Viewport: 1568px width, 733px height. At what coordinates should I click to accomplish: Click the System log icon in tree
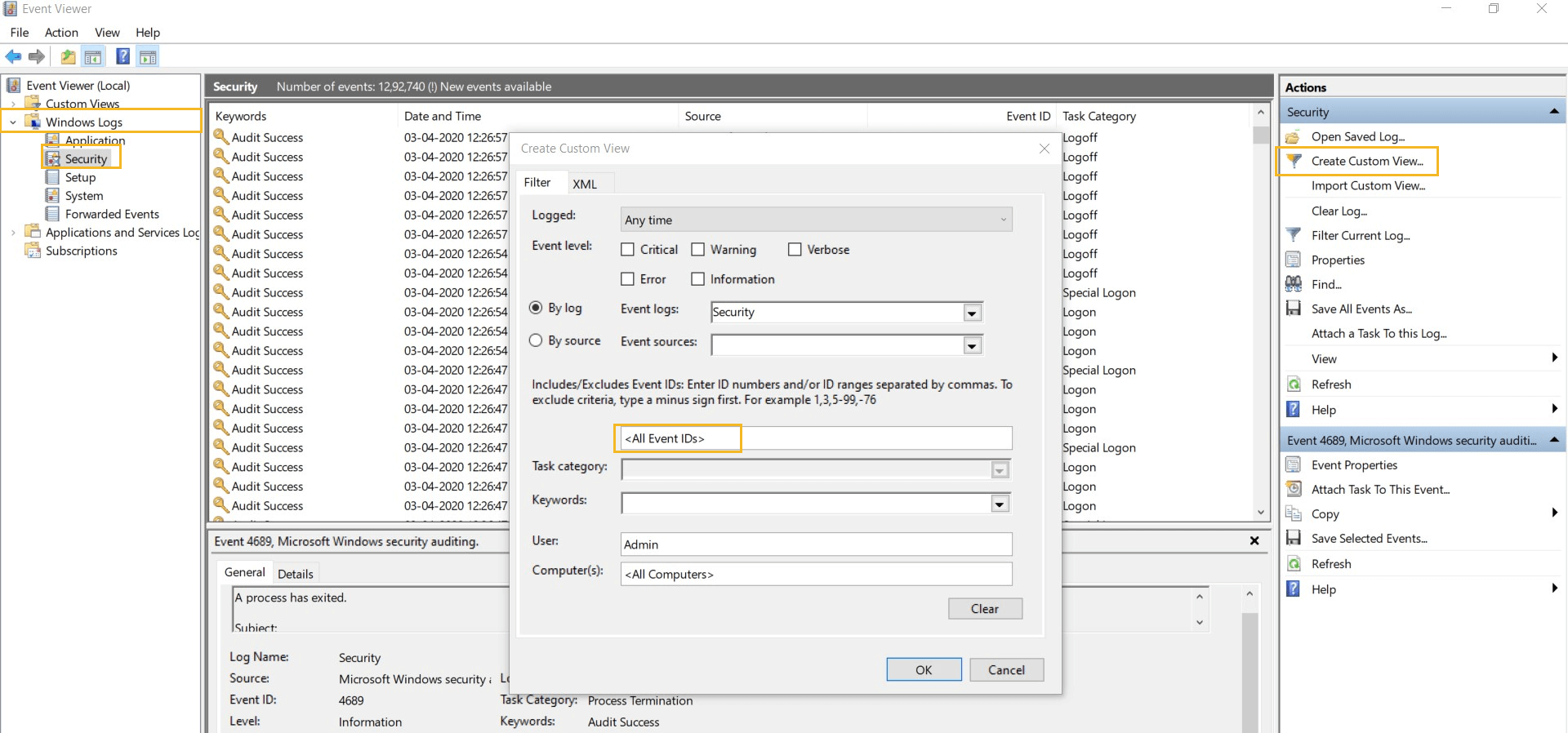tap(52, 196)
